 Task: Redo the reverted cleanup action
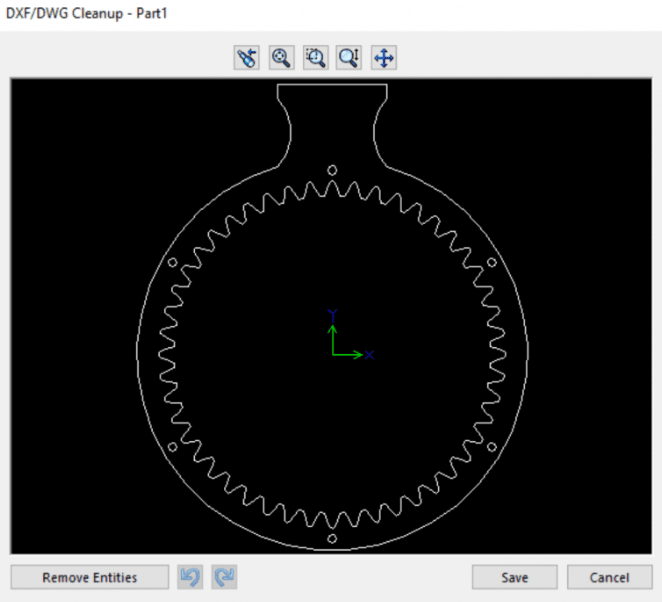click(x=224, y=577)
